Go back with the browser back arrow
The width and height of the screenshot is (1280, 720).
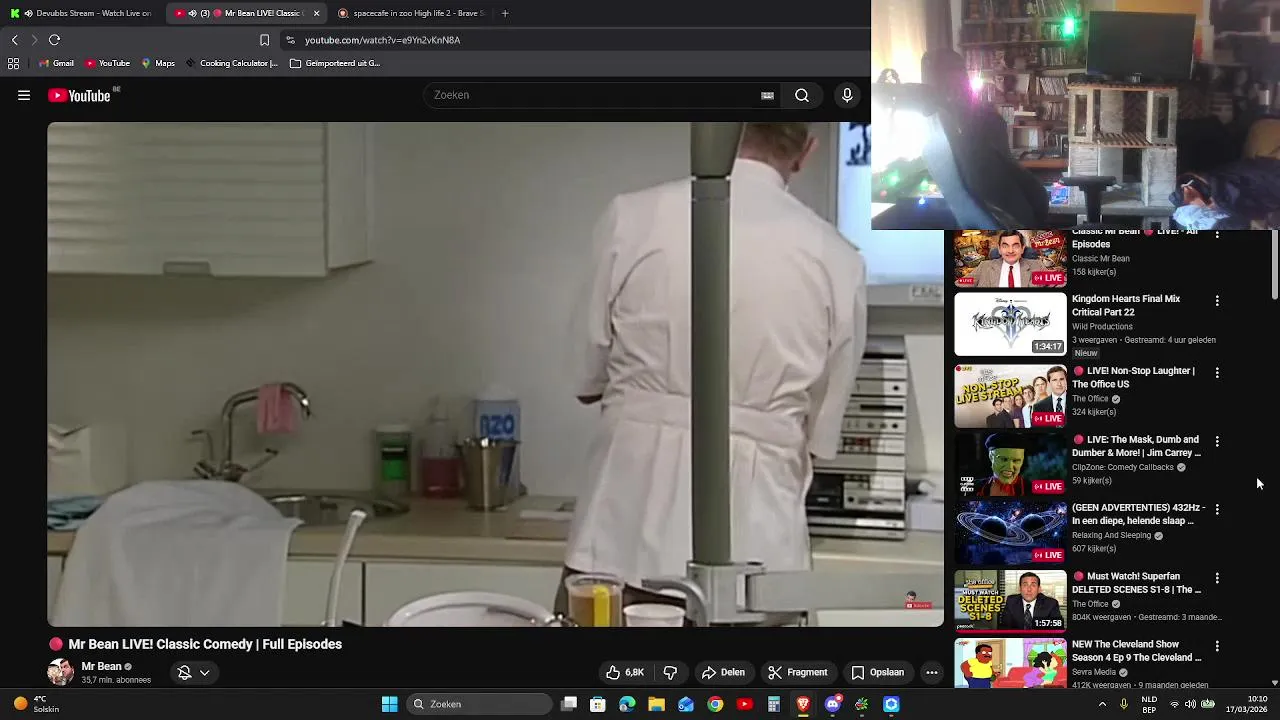(14, 40)
